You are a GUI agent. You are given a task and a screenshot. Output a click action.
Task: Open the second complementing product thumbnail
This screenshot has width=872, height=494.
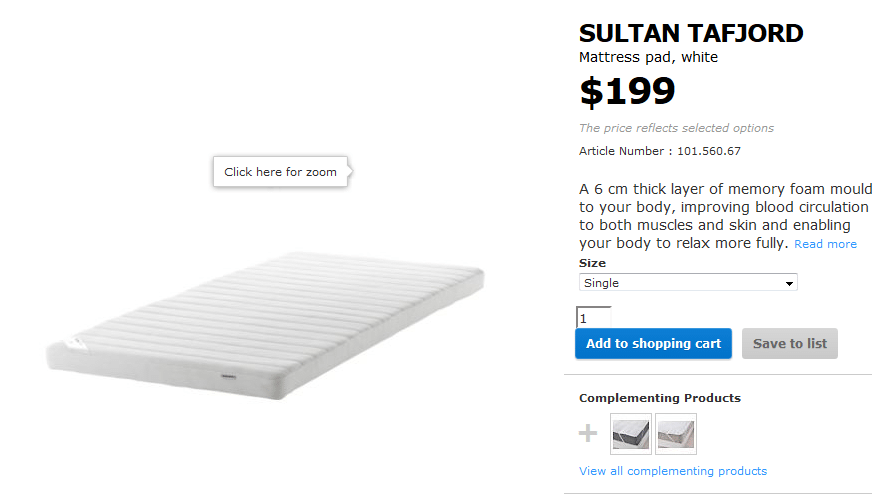pyautogui.click(x=676, y=434)
